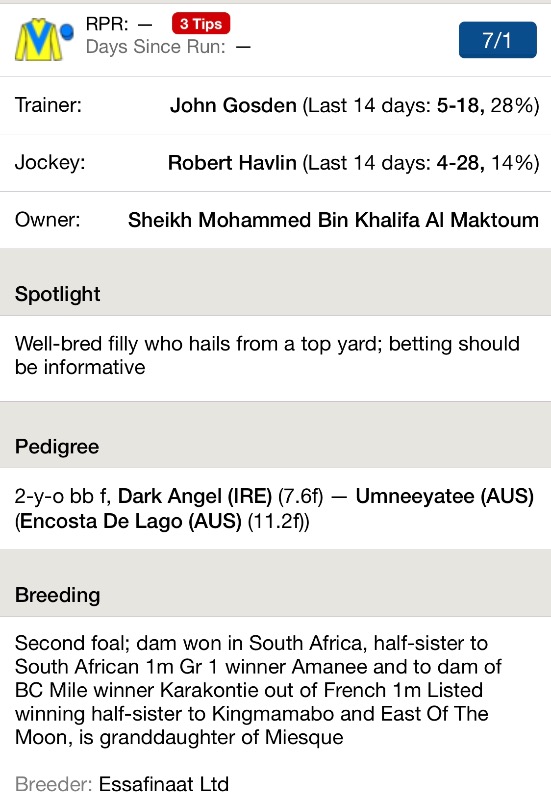551x800 pixels.
Task: Select the Spotlight comment text
Action: (x=267, y=355)
